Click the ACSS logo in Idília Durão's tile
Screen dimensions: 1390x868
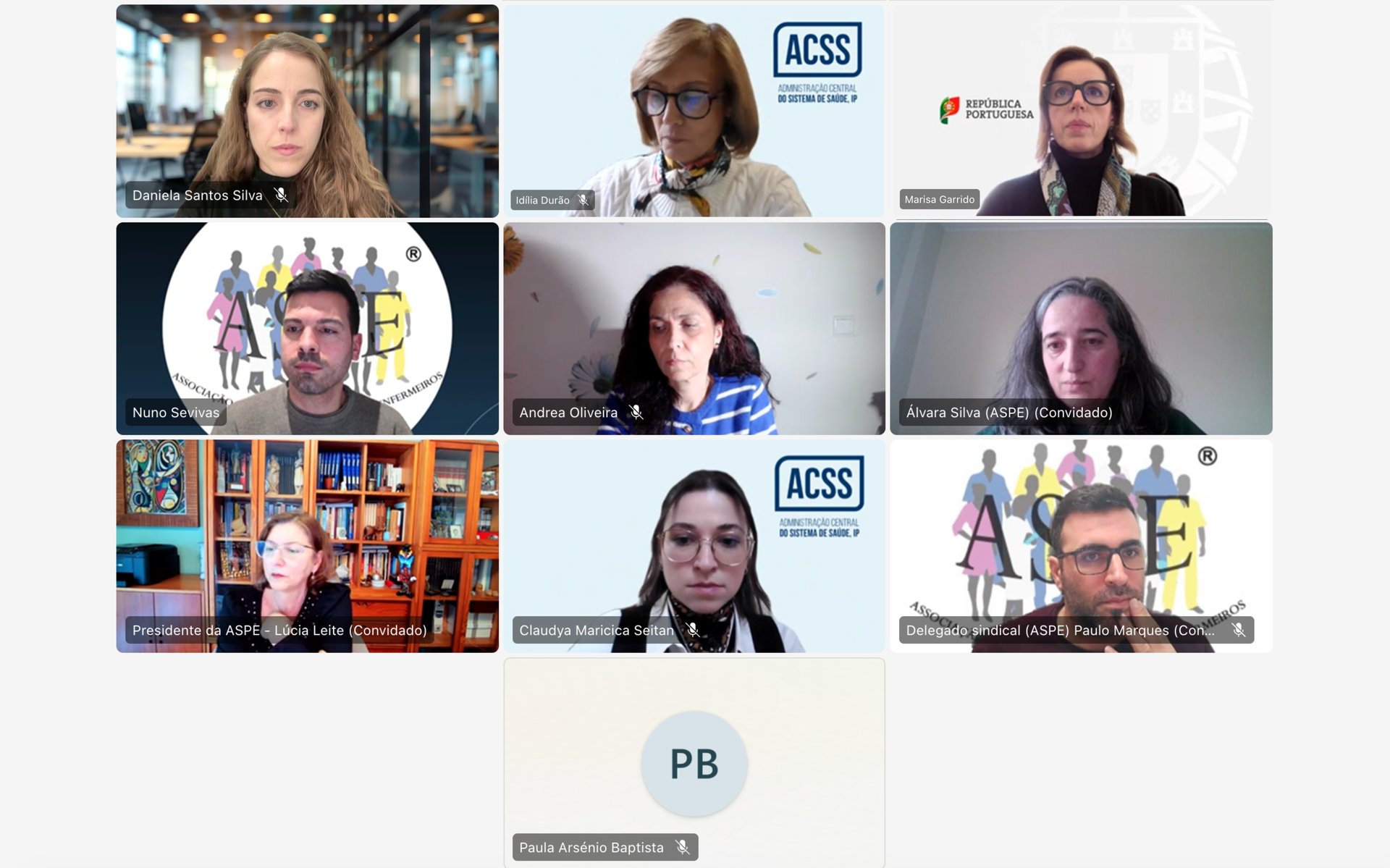point(817,62)
